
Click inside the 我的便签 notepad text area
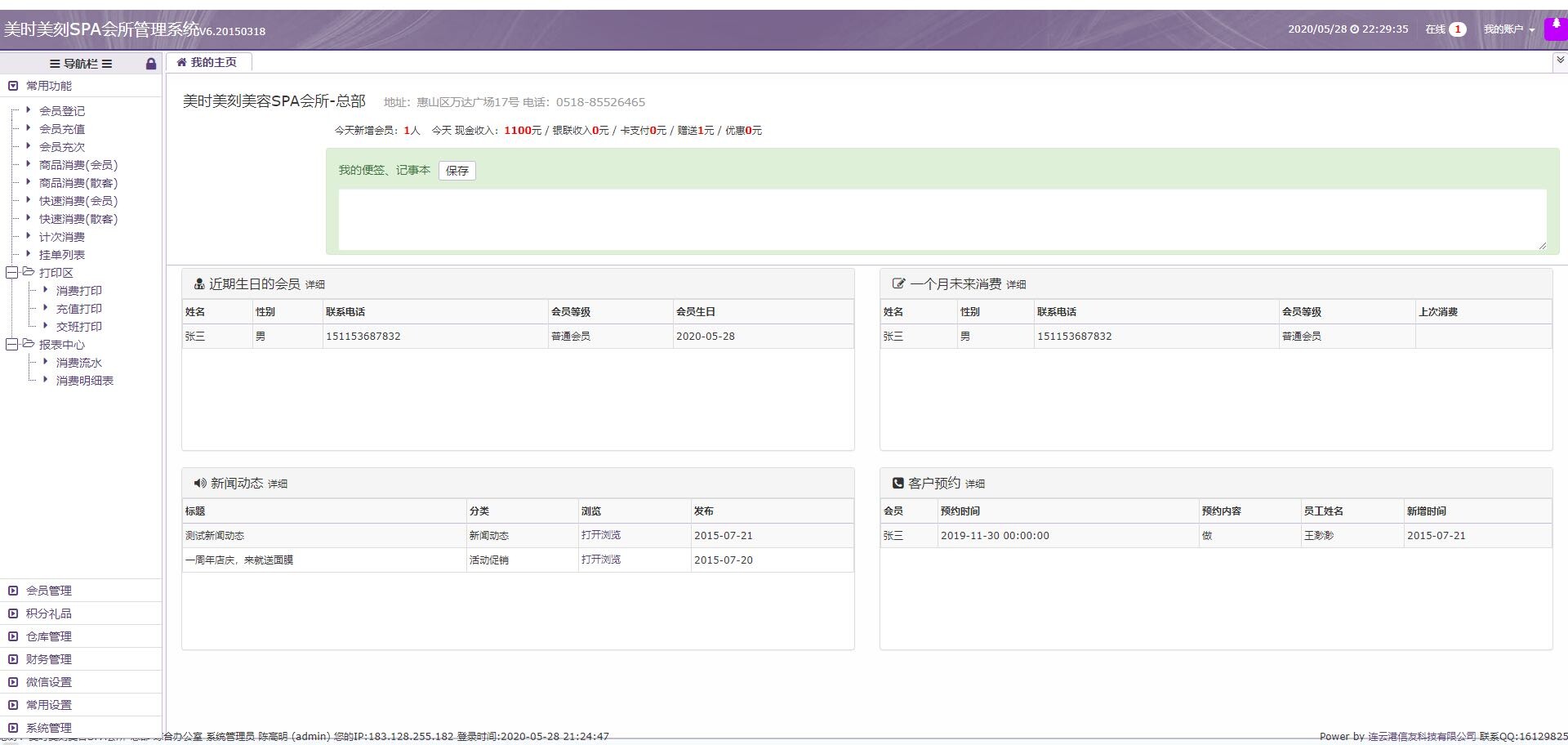(x=942, y=220)
